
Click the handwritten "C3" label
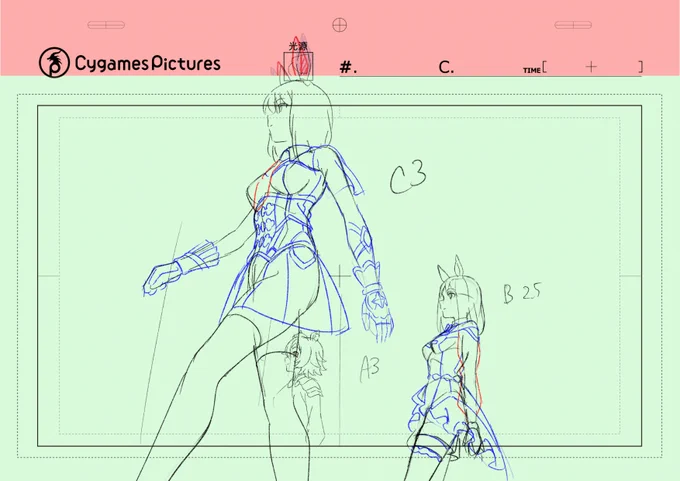(408, 177)
